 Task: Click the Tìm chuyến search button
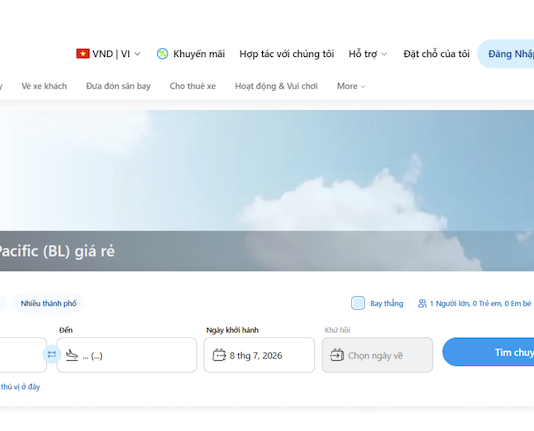coord(488,352)
